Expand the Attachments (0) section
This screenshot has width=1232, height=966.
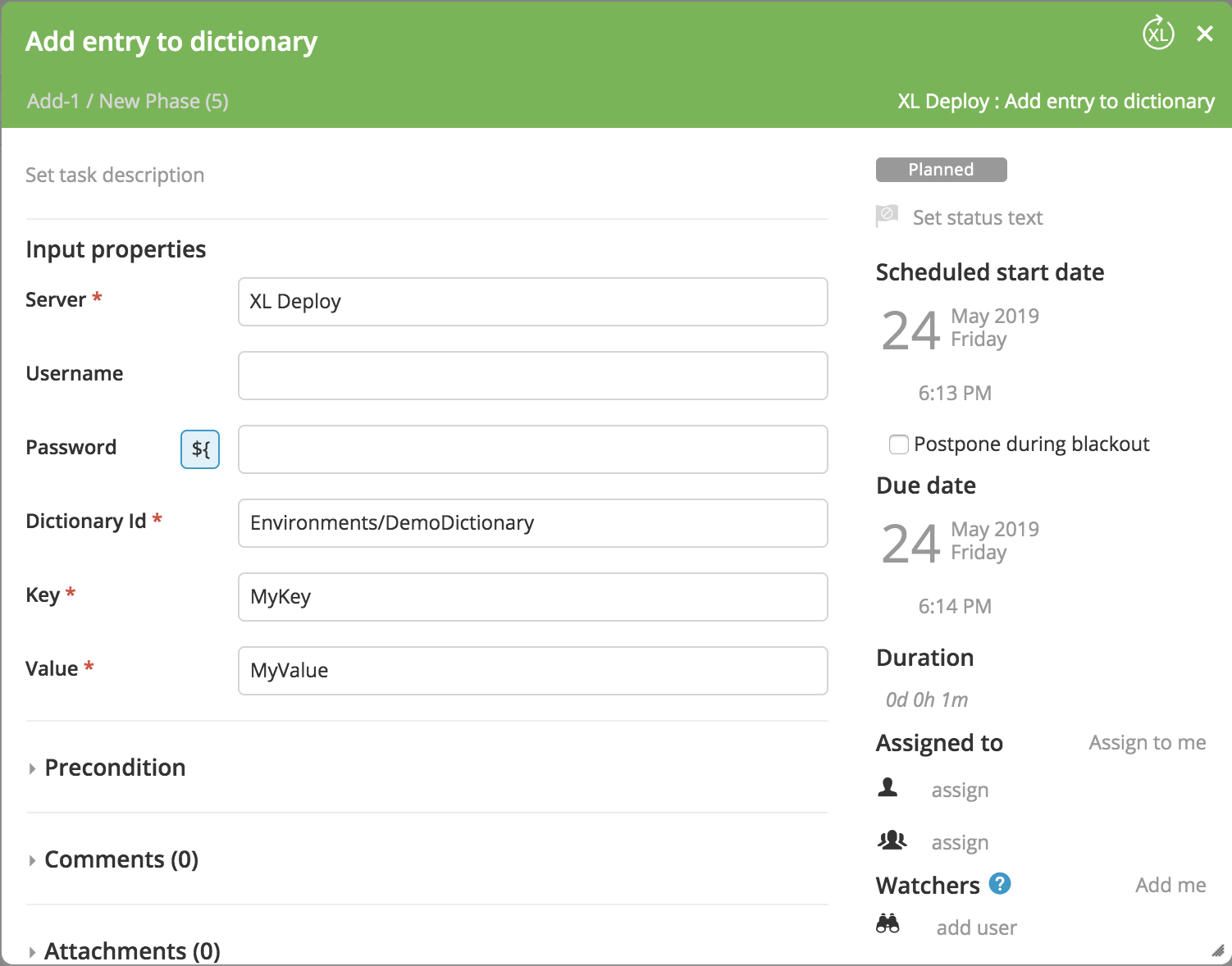[124, 951]
